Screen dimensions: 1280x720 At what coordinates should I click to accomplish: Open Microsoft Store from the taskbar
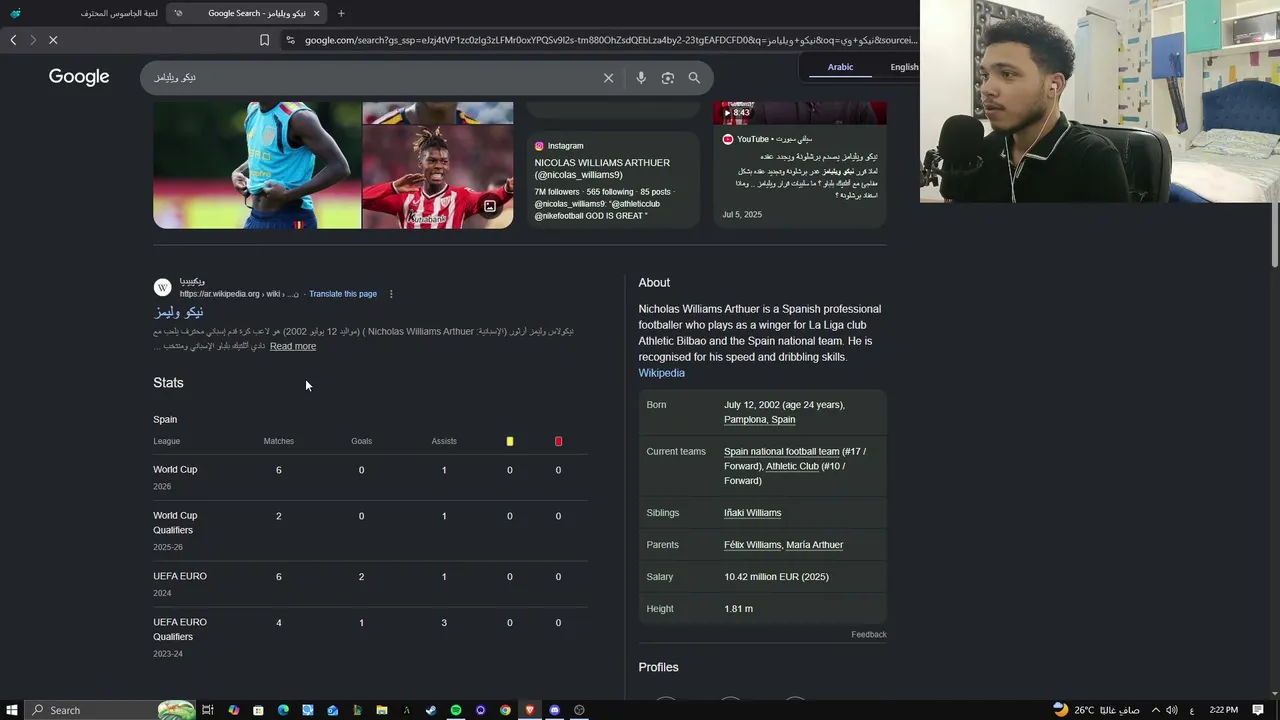pyautogui.click(x=258, y=710)
